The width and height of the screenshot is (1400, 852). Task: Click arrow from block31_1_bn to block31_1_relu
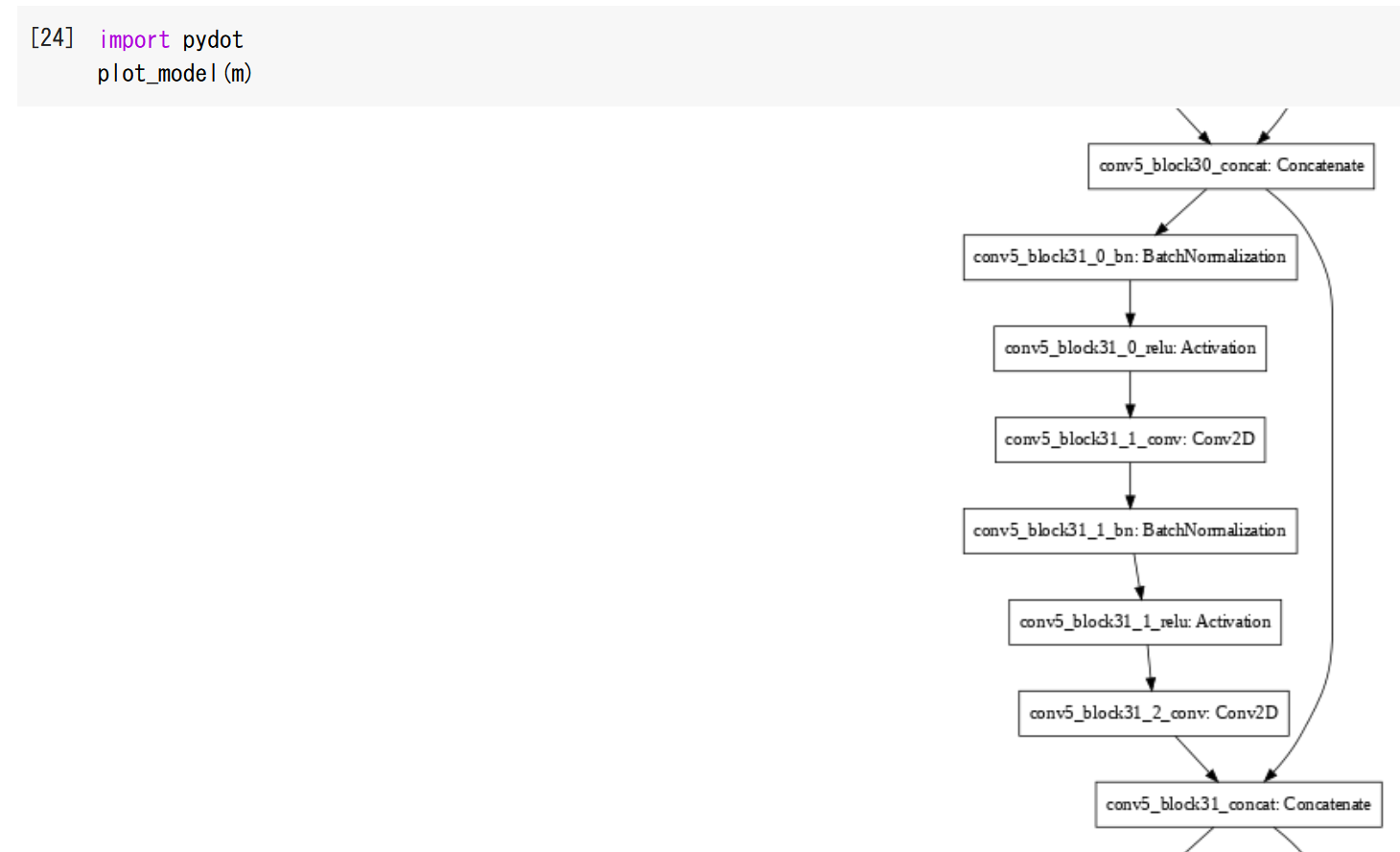coord(1138,577)
